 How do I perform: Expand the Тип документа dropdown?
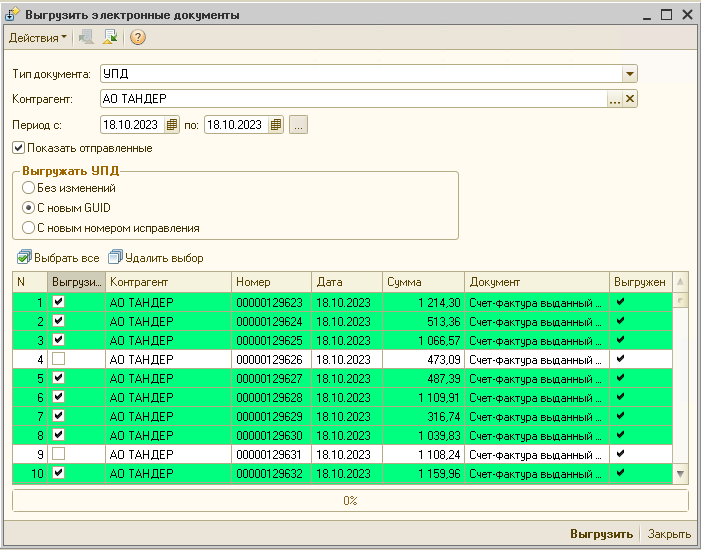click(629, 74)
